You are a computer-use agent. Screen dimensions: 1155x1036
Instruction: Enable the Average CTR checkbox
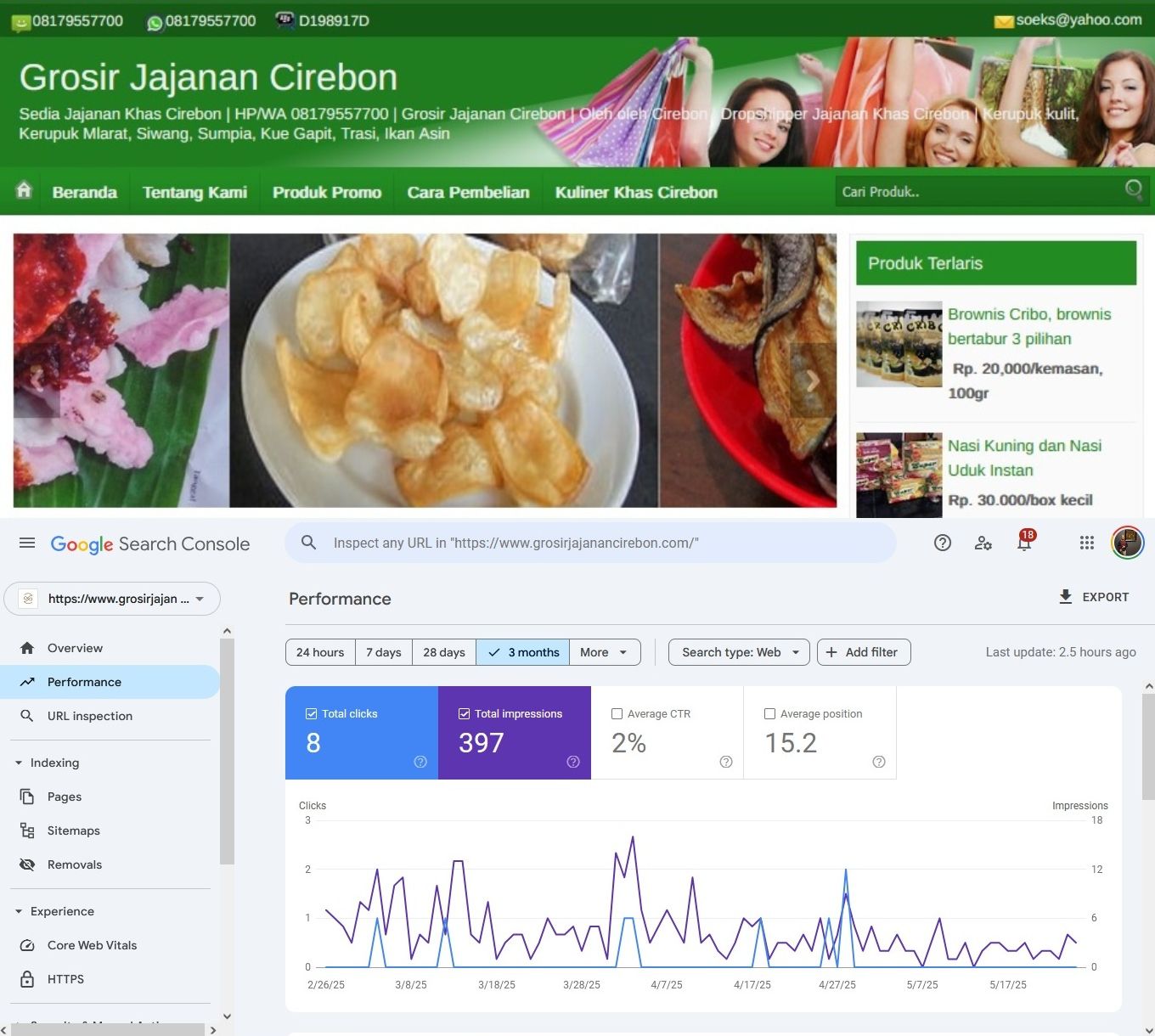pos(617,714)
